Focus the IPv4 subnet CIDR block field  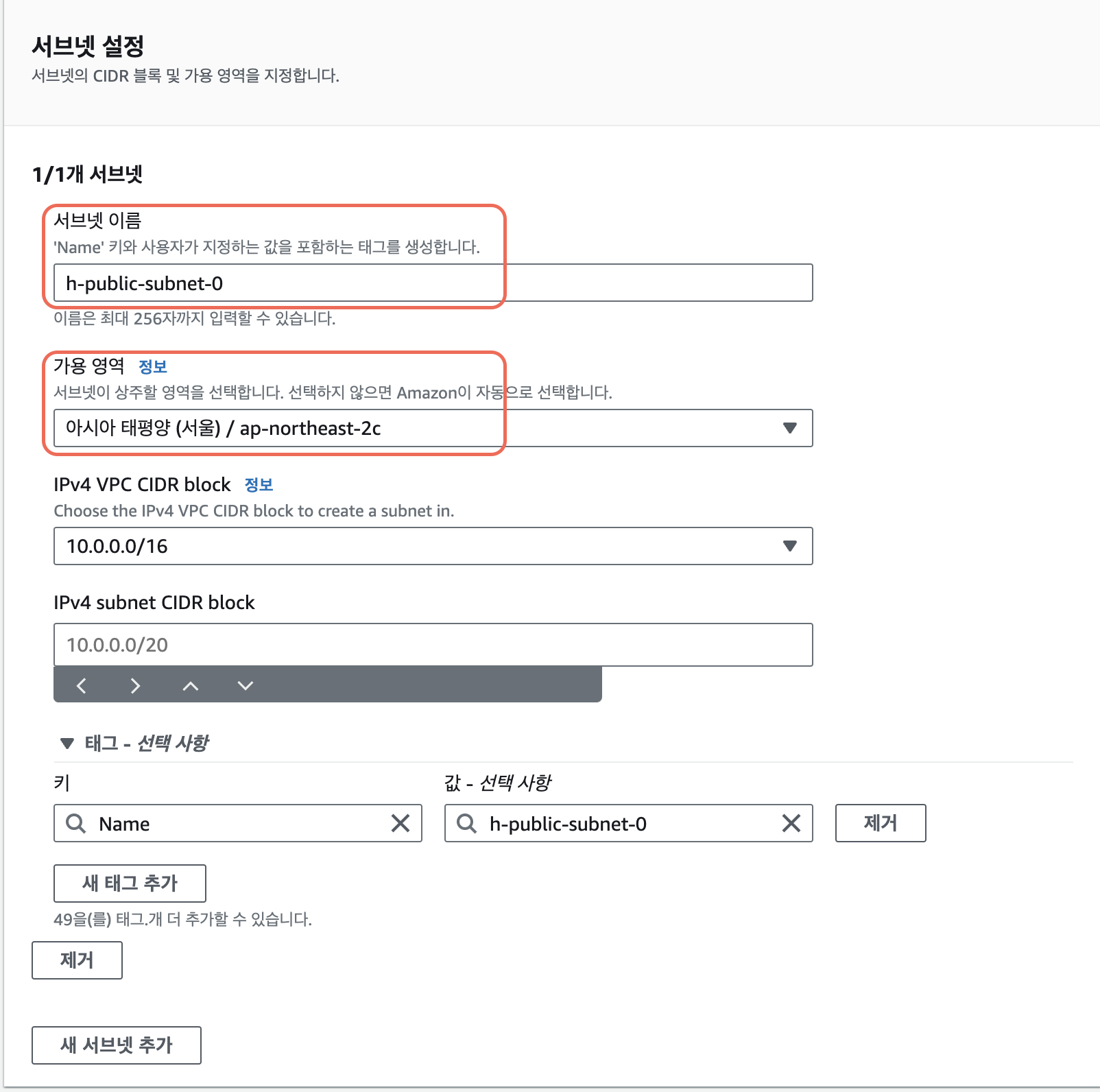coord(433,645)
